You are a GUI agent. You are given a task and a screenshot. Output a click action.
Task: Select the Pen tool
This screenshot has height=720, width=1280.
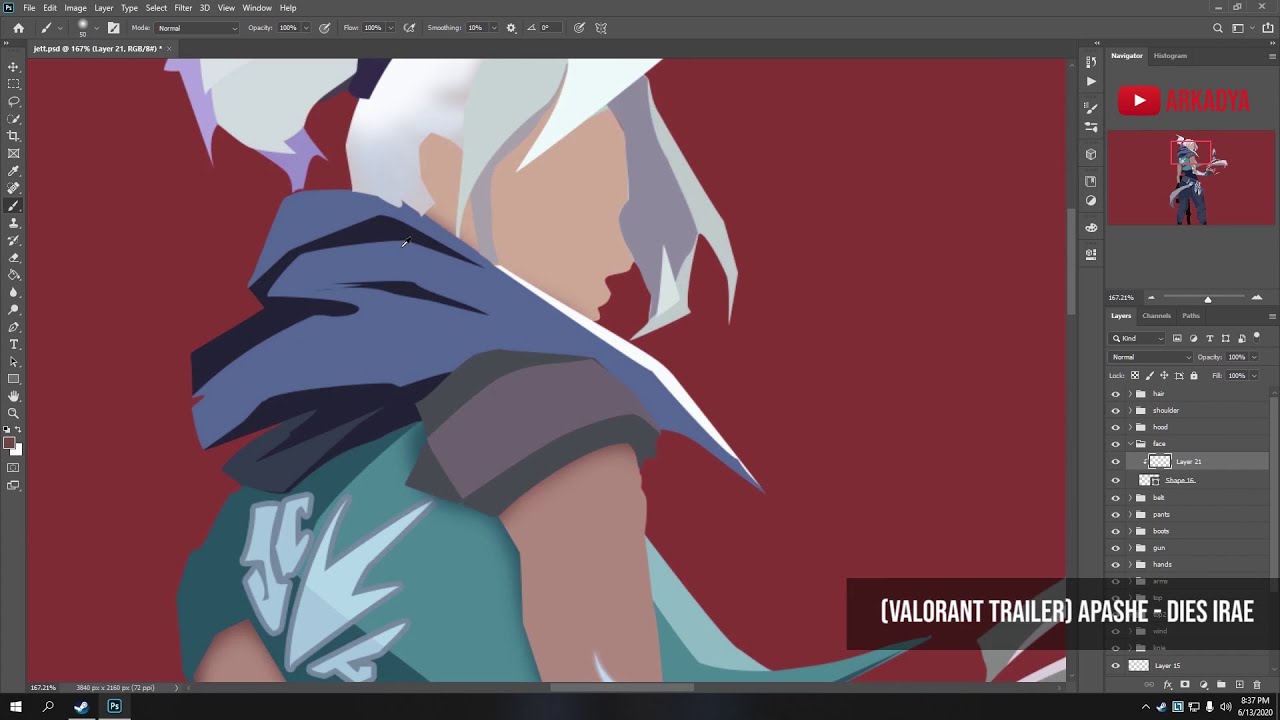click(14, 327)
